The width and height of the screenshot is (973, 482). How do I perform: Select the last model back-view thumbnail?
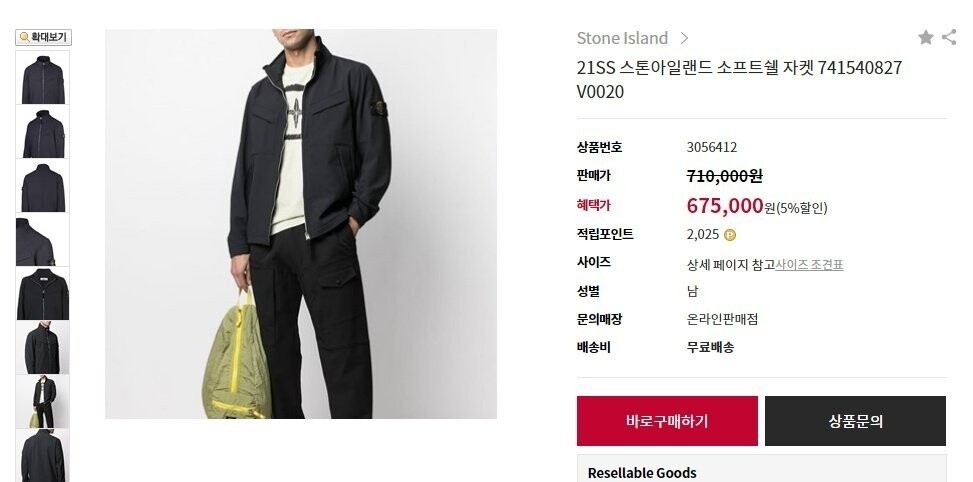point(43,456)
